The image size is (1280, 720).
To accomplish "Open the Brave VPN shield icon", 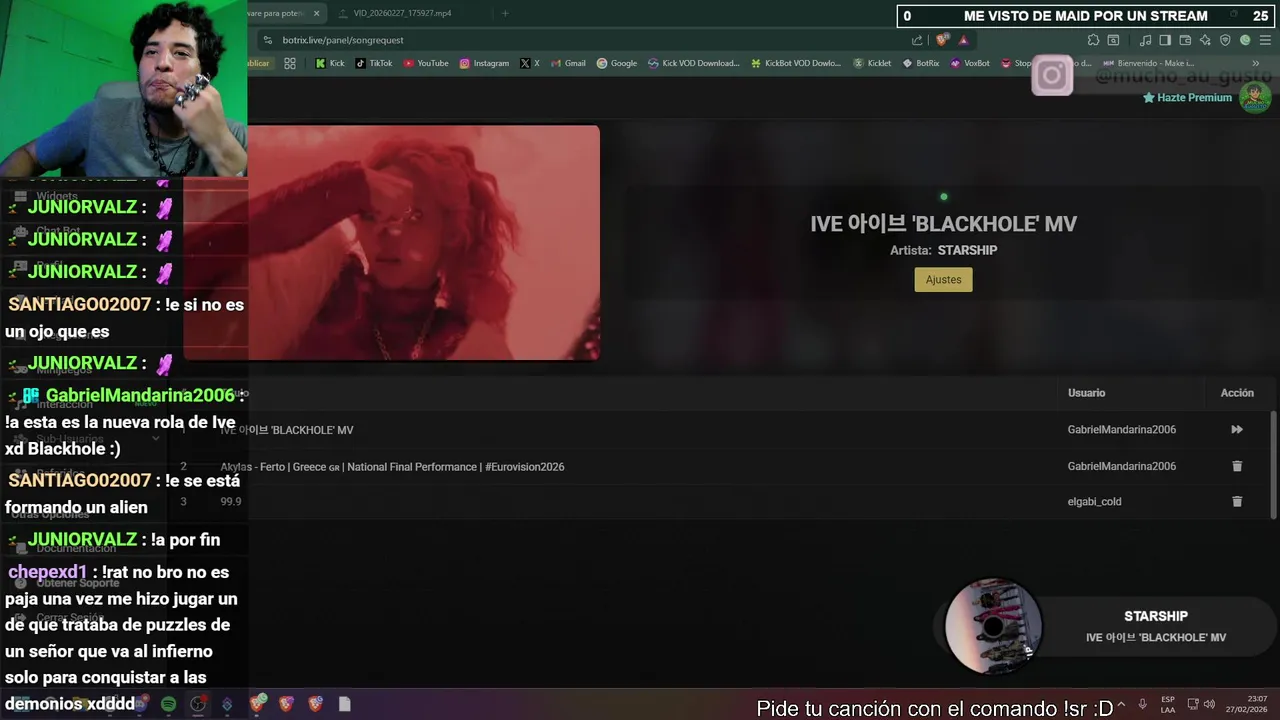I will (x=1225, y=40).
